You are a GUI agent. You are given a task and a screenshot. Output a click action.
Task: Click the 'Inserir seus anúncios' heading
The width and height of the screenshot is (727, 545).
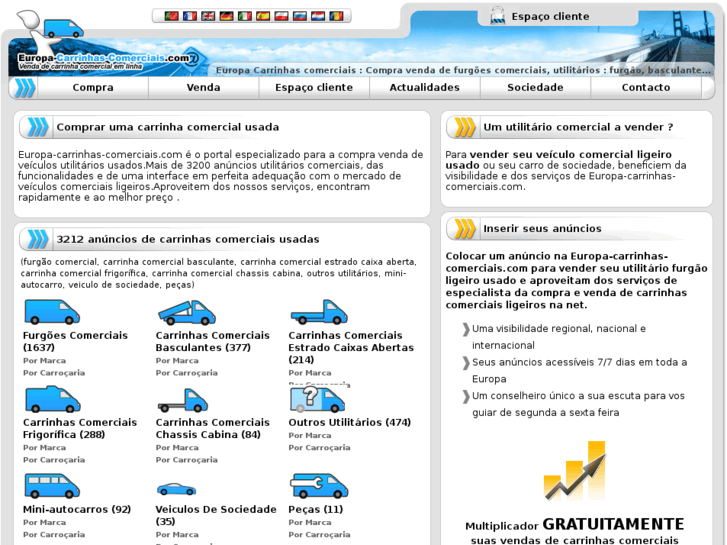pyautogui.click(x=542, y=228)
